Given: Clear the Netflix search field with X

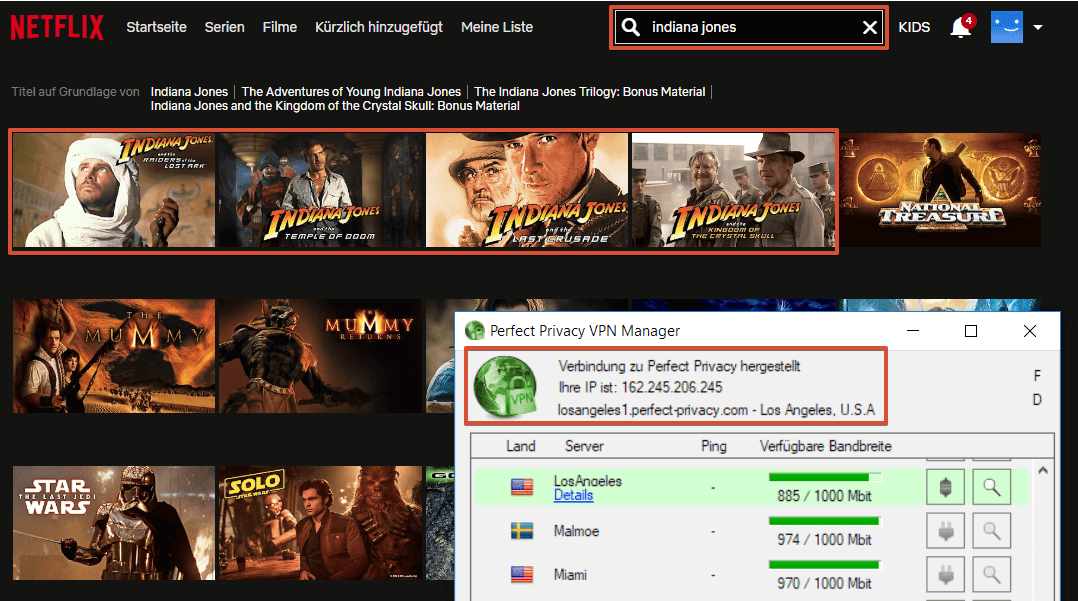Looking at the screenshot, I should click(x=870, y=28).
